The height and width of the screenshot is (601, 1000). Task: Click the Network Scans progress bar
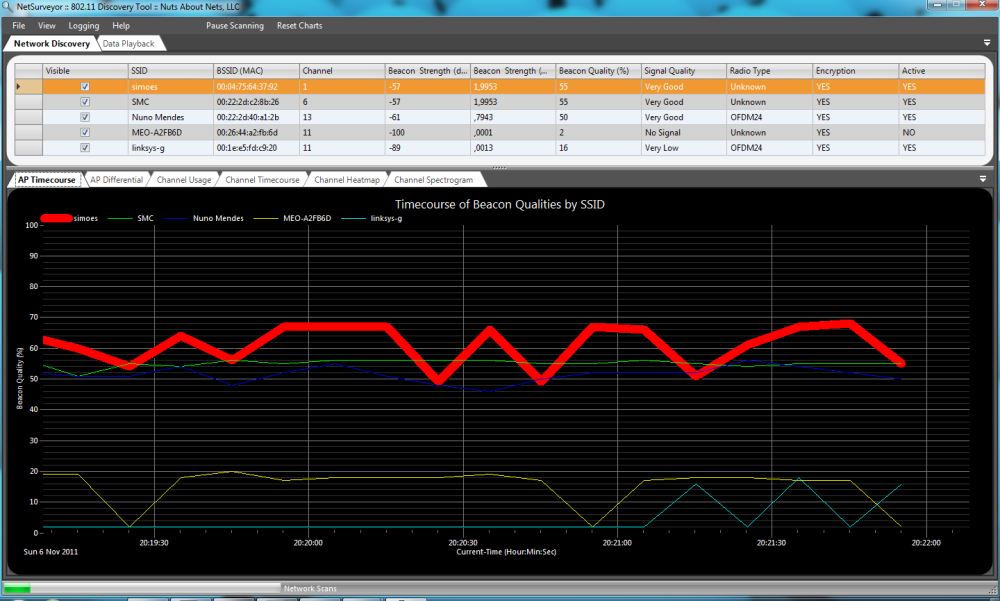(142, 588)
